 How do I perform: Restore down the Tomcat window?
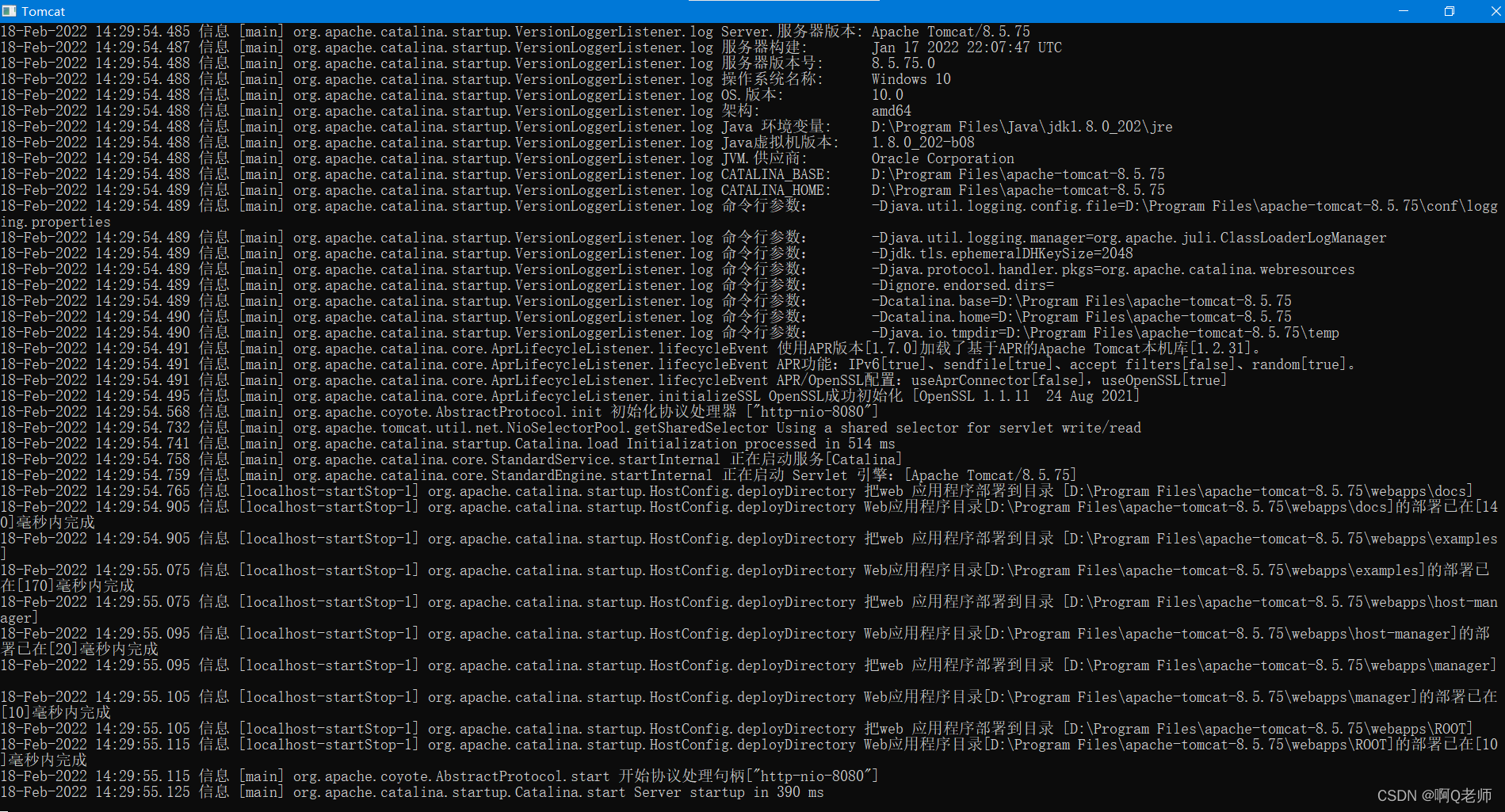pyautogui.click(x=1449, y=11)
